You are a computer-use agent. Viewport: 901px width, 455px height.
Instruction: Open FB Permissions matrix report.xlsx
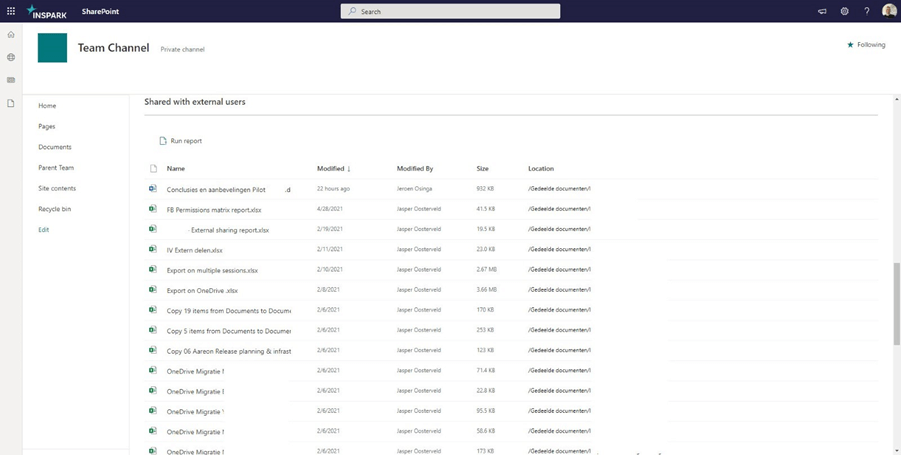[214, 210]
